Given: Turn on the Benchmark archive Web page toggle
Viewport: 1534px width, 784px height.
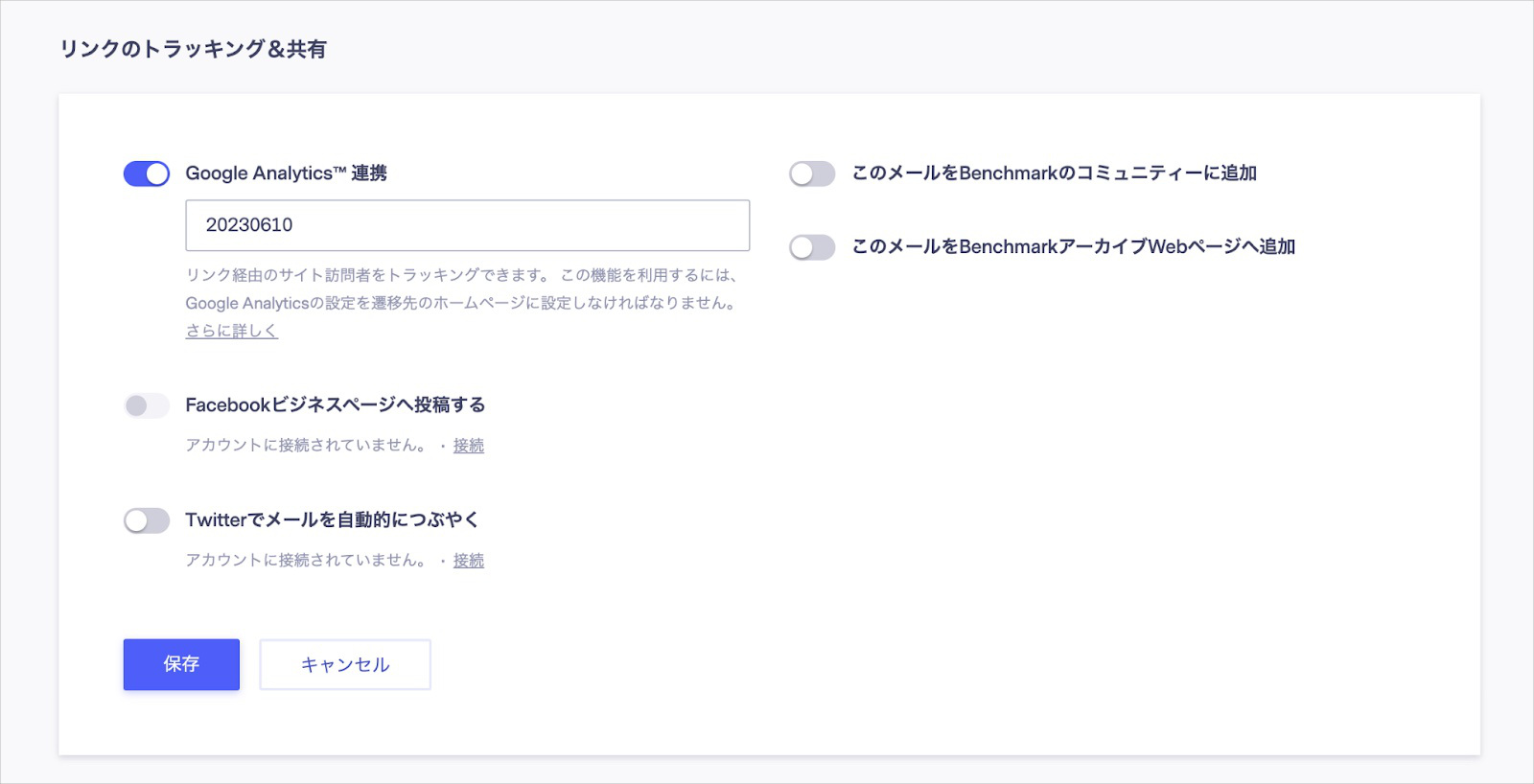Looking at the screenshot, I should (811, 247).
